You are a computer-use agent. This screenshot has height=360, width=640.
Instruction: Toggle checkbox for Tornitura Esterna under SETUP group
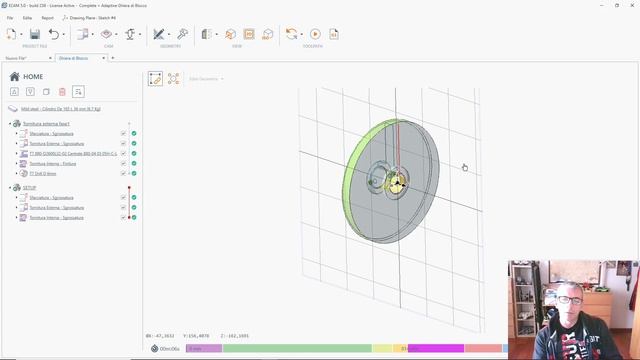(123, 208)
